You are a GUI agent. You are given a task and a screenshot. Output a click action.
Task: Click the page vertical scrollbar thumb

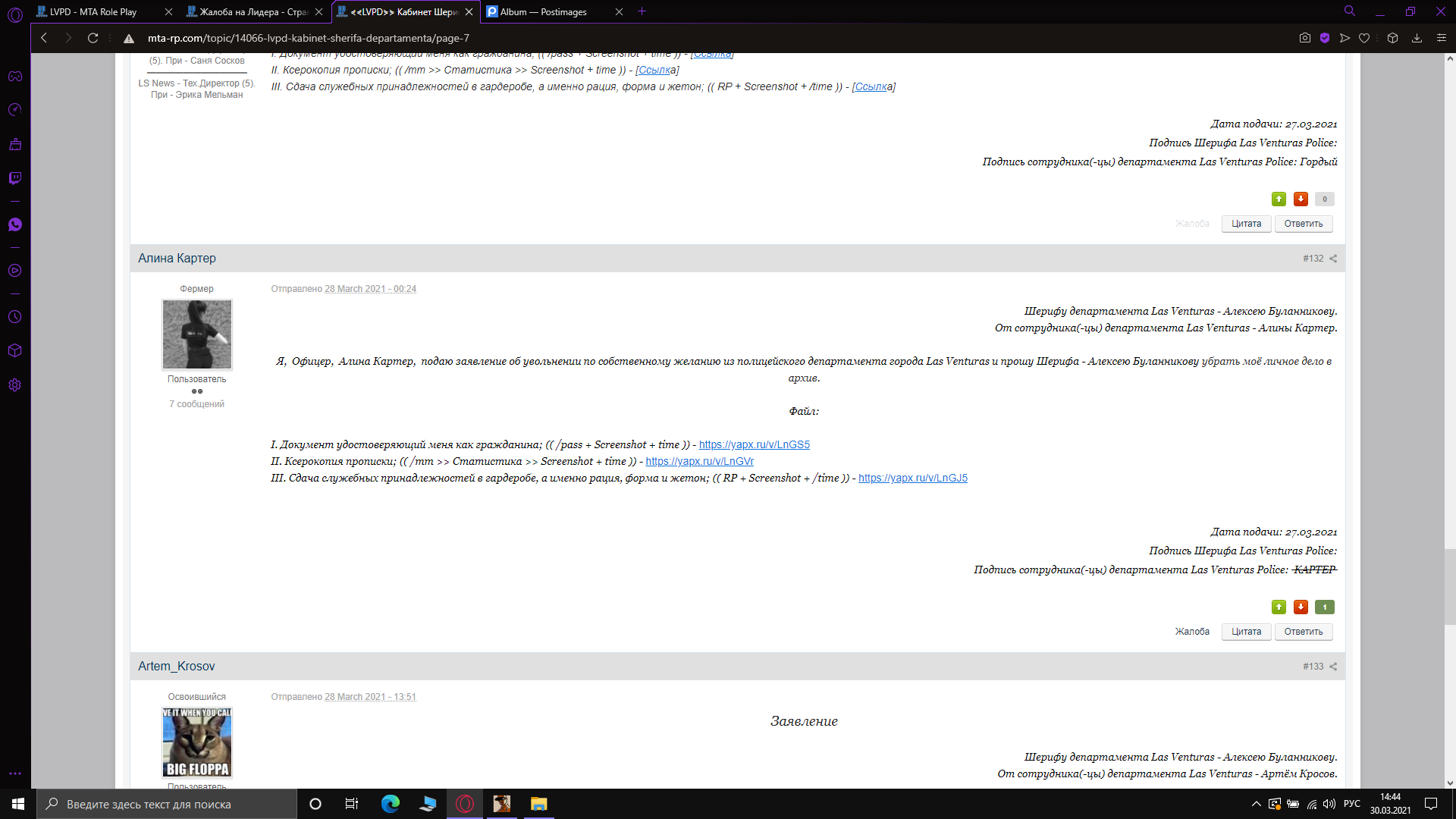[1449, 585]
